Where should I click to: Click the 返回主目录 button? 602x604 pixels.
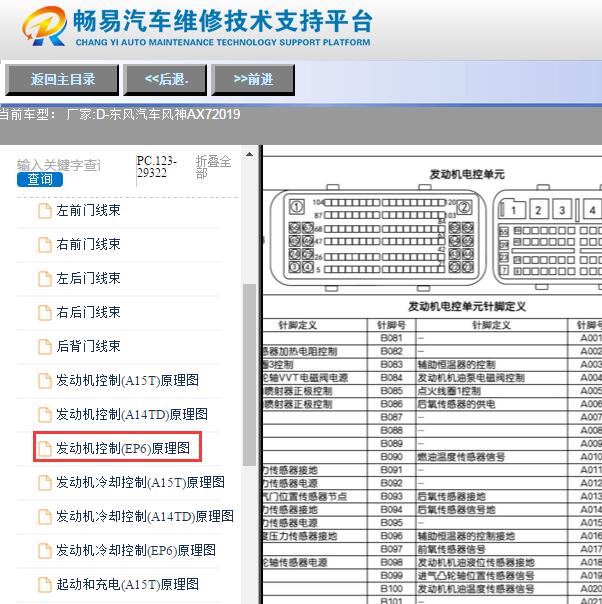[62, 80]
